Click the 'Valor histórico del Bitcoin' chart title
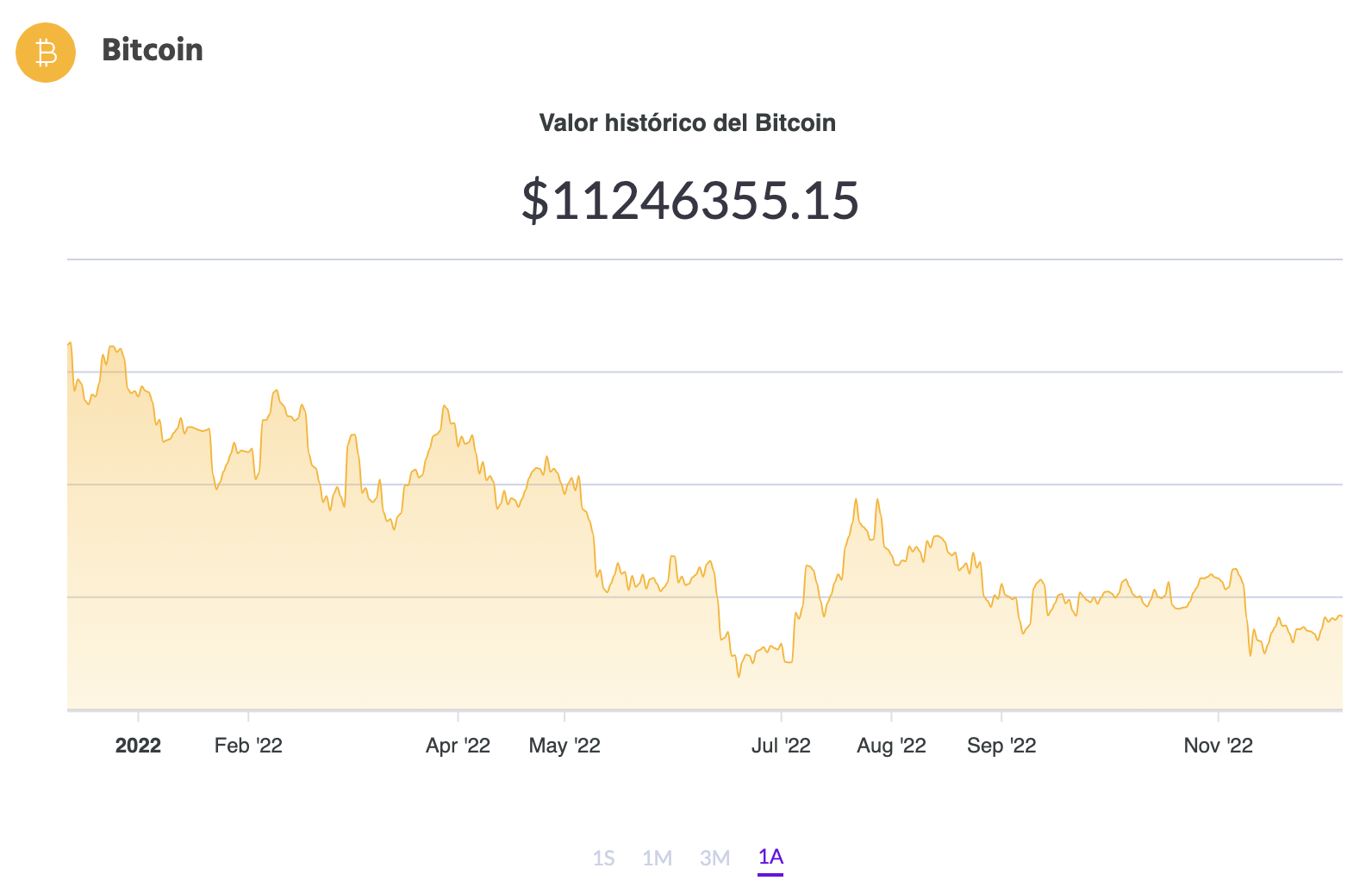This screenshot has height=893, width=1372. coord(687,123)
